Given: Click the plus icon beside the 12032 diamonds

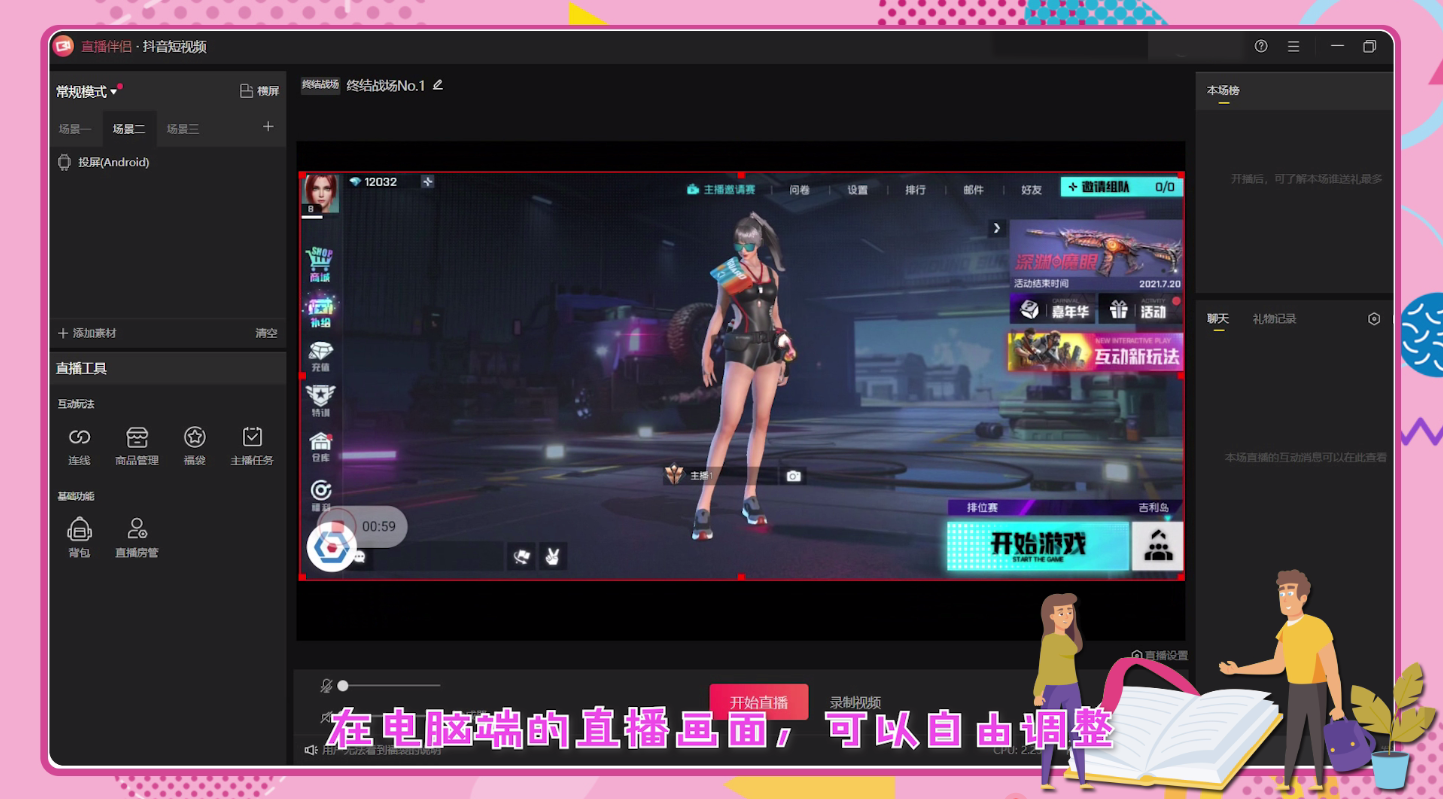Looking at the screenshot, I should coord(427,182).
